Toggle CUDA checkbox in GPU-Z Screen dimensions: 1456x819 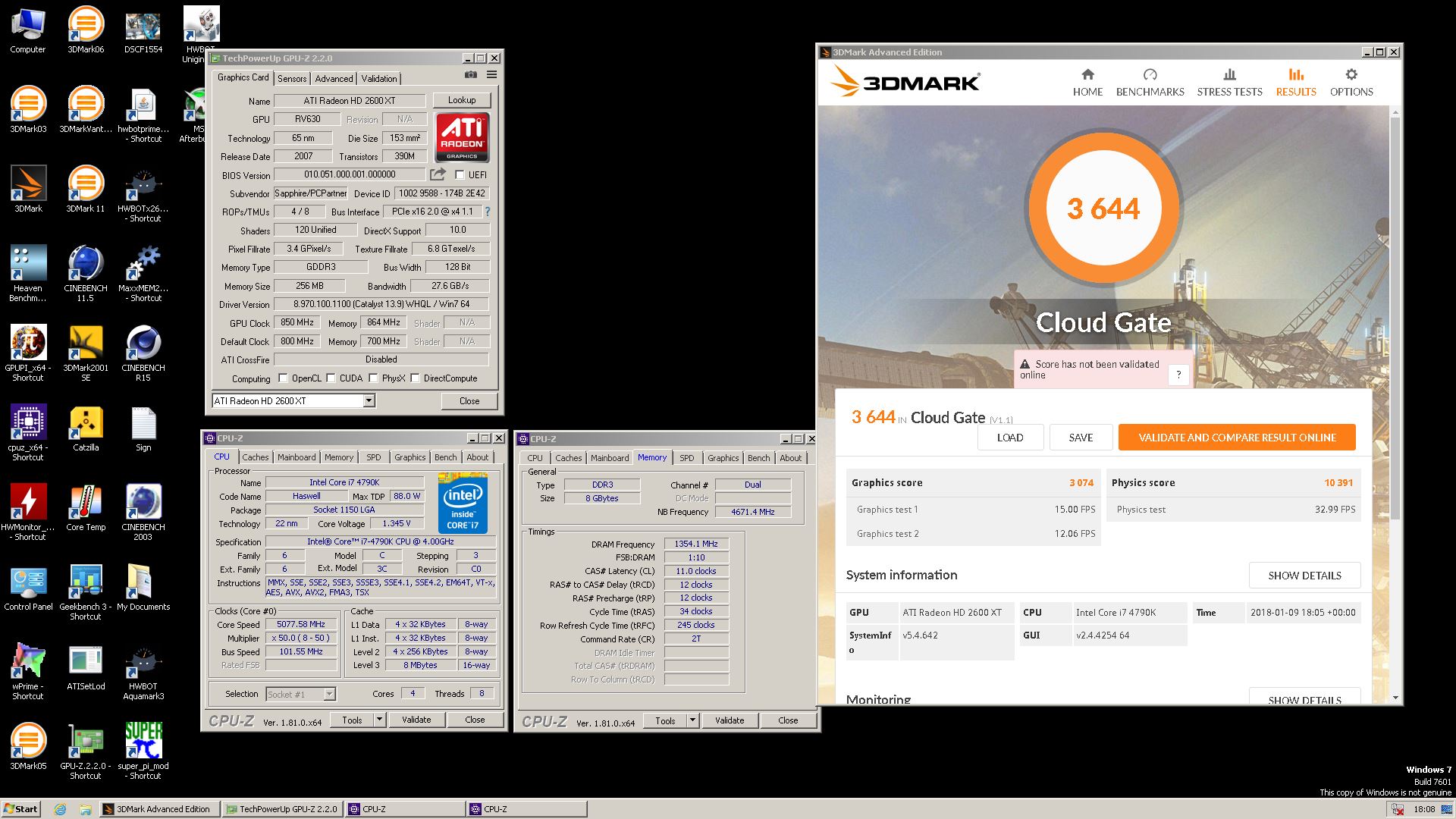tap(331, 378)
